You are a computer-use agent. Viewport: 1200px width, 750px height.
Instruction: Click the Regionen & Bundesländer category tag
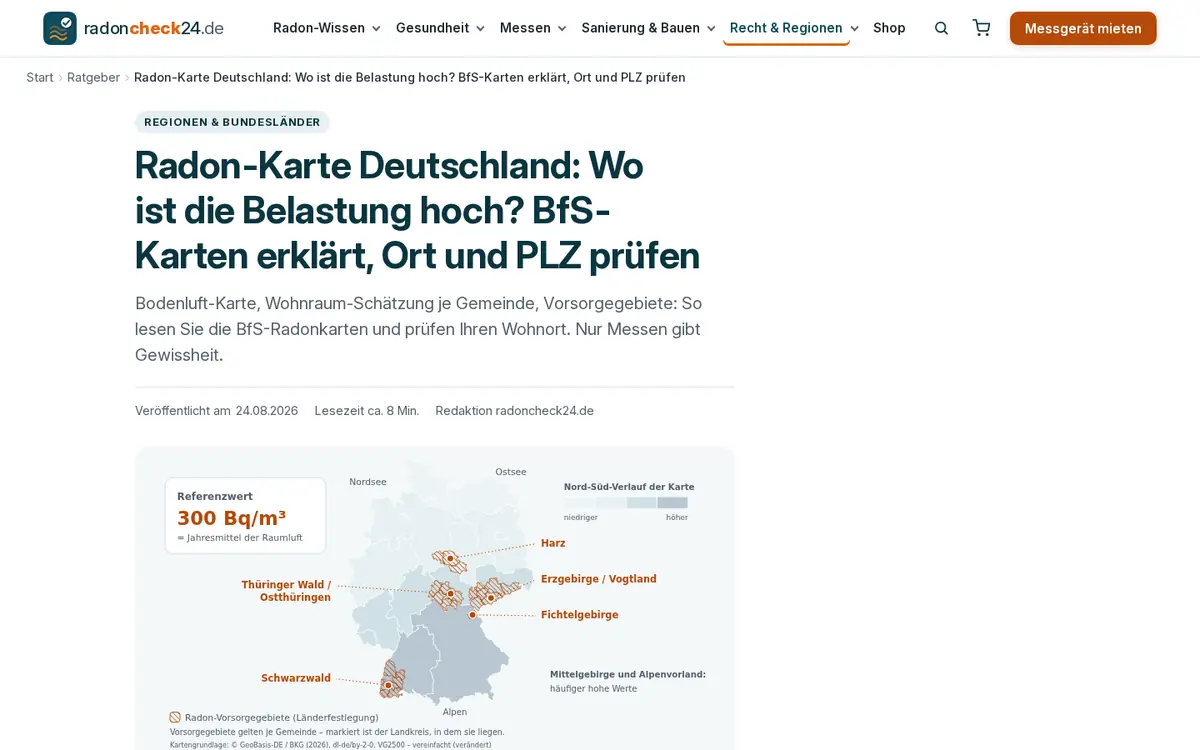pos(232,122)
